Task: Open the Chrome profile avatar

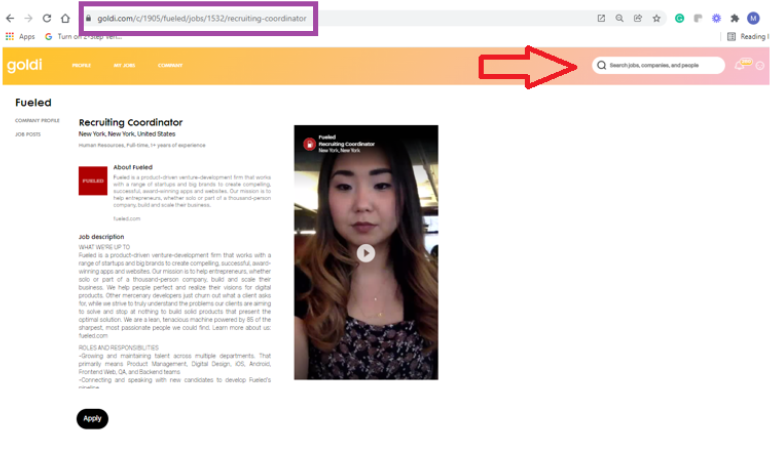Action: click(753, 18)
